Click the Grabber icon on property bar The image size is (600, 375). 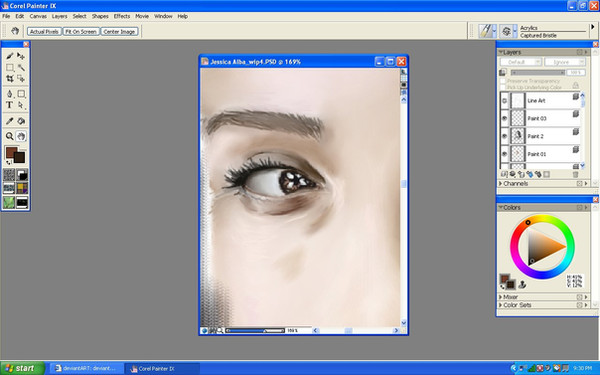(x=15, y=31)
